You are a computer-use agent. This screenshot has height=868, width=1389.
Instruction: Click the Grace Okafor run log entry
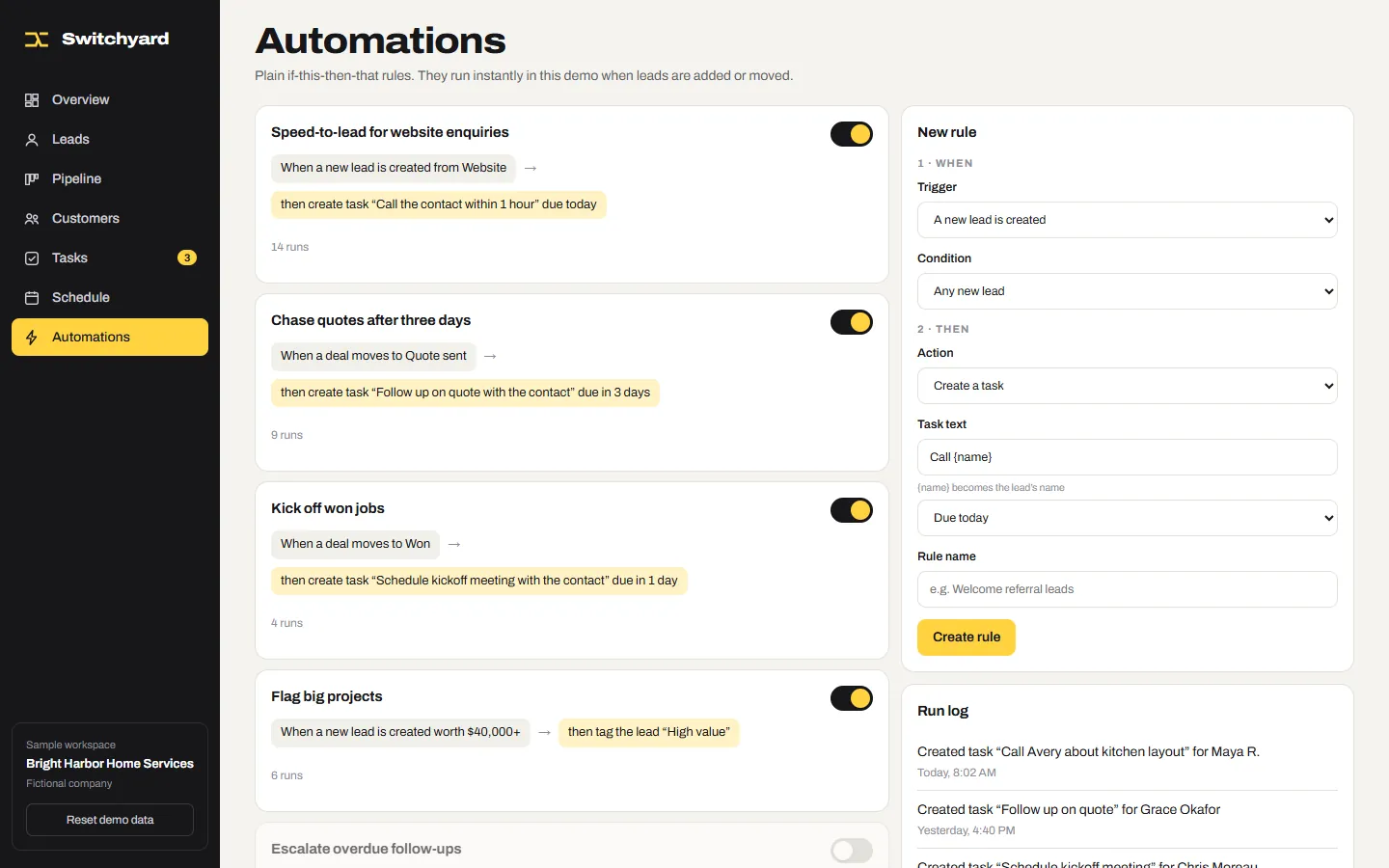coord(1128,820)
